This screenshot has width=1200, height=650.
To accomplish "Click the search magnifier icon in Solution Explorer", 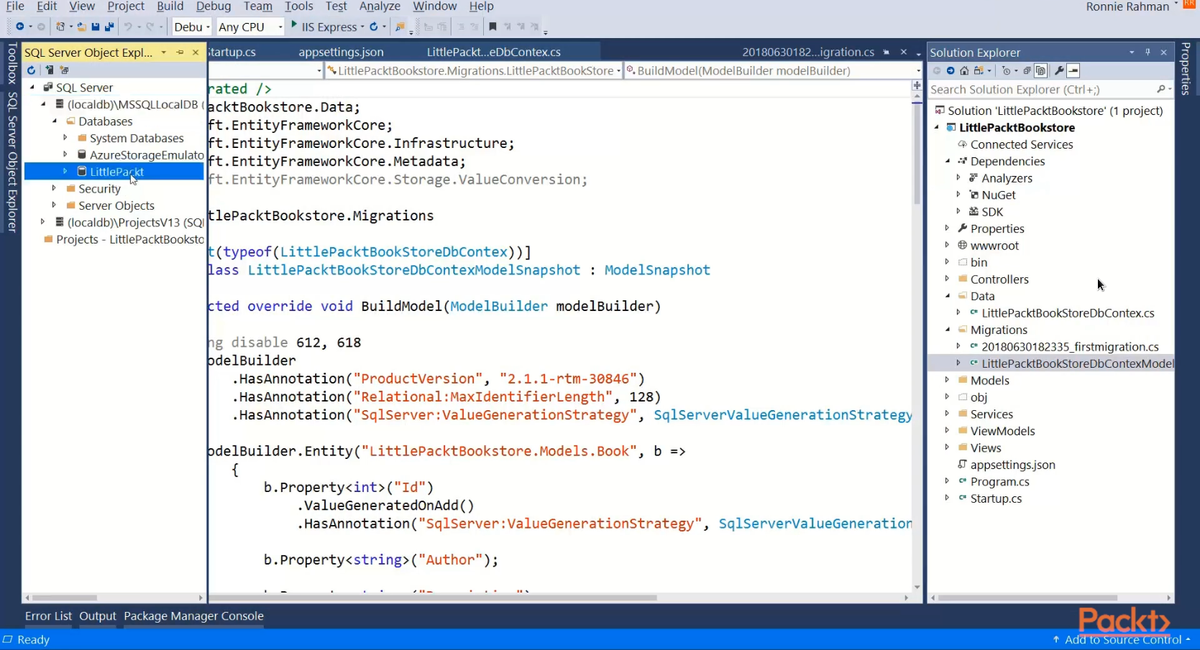I will (1160, 89).
